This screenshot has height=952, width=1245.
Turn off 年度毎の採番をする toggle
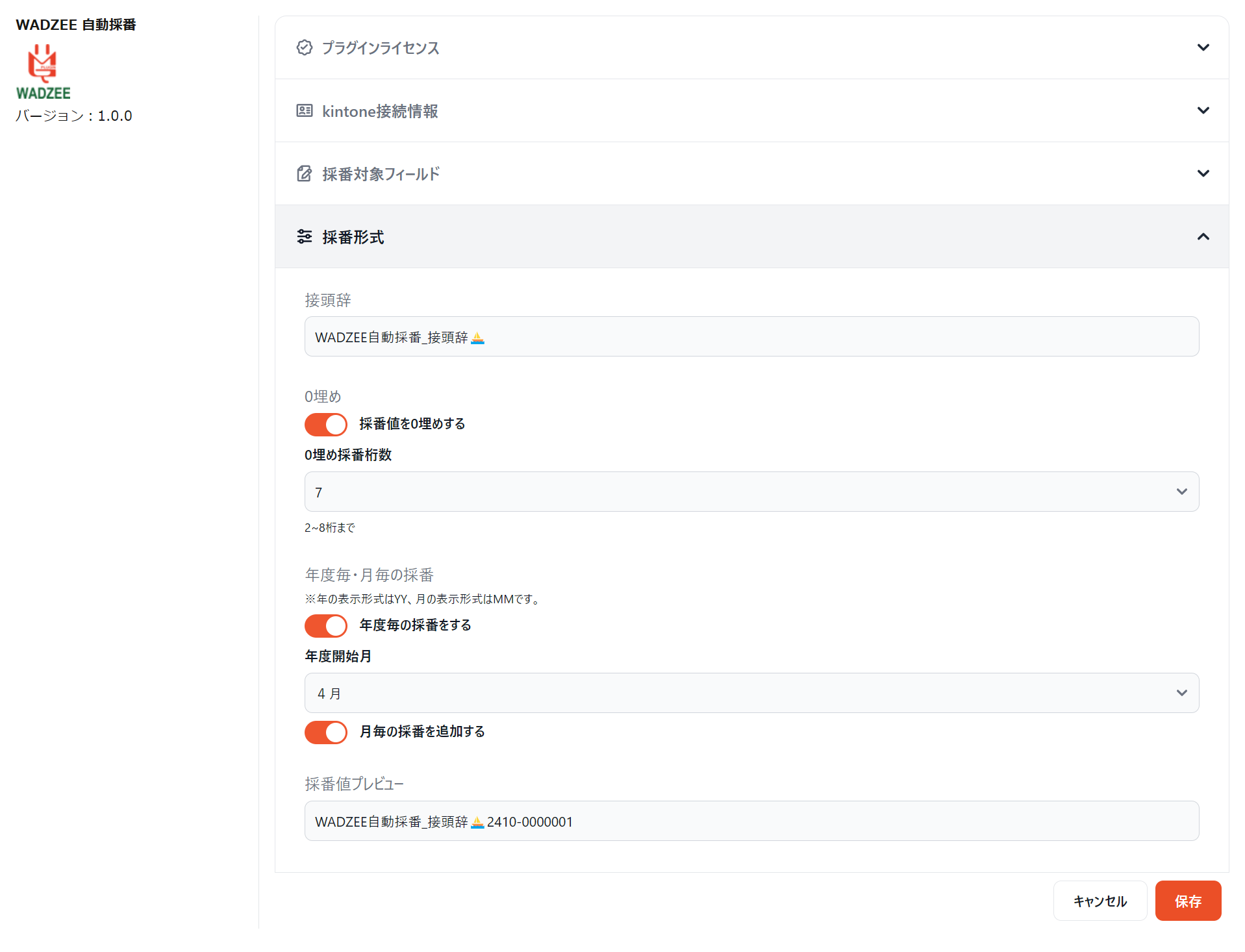click(x=326, y=626)
